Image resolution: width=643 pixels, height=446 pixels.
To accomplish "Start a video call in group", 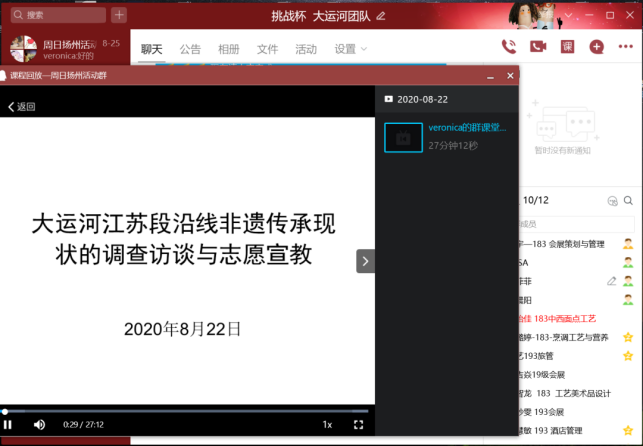I will point(537,46).
